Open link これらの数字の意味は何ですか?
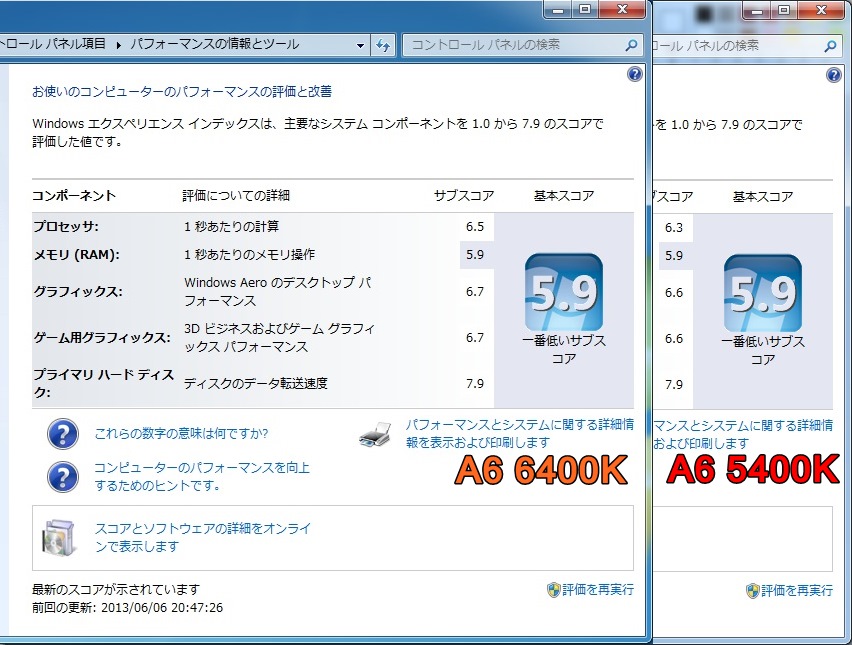 click(181, 434)
